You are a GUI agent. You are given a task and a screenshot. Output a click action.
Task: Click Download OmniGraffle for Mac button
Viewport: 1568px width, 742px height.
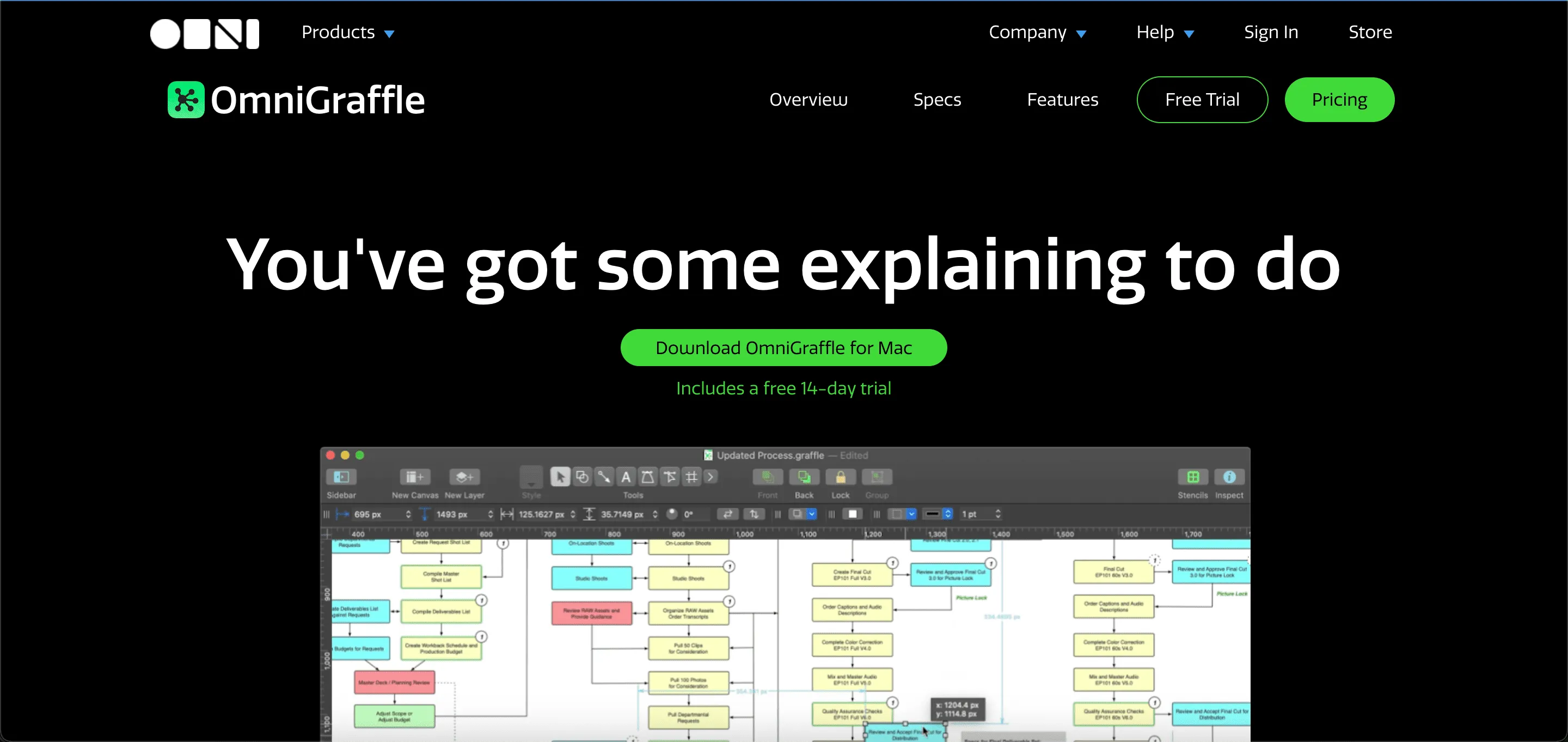(783, 347)
